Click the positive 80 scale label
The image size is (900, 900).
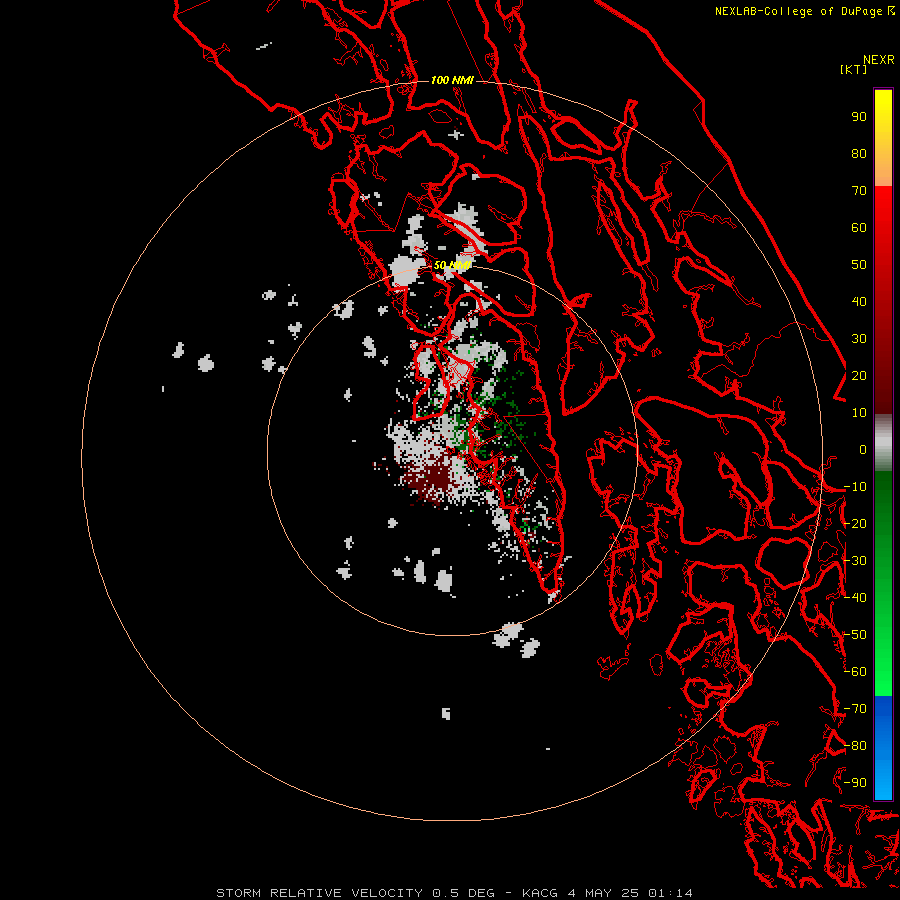click(x=859, y=154)
